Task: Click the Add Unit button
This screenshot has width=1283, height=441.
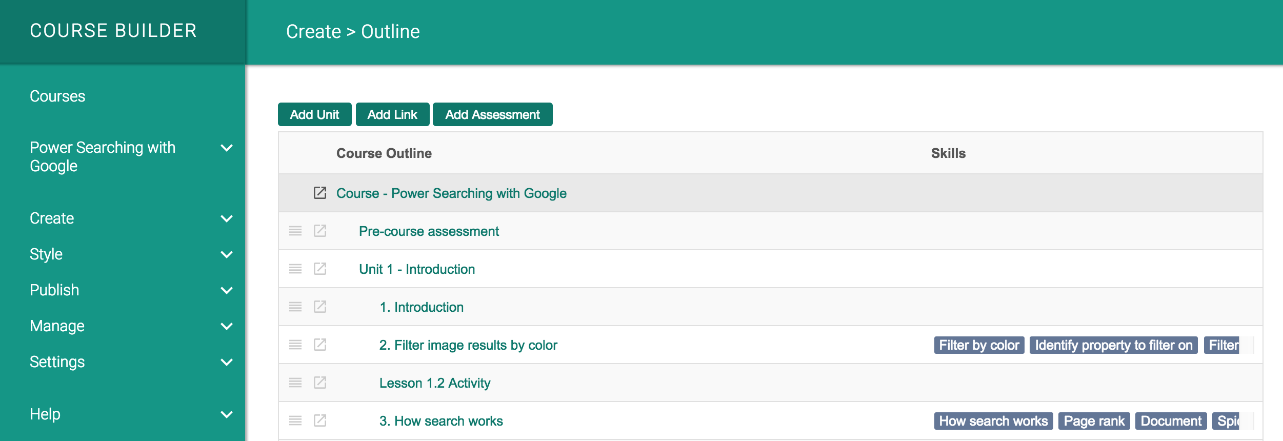Action: [x=315, y=114]
